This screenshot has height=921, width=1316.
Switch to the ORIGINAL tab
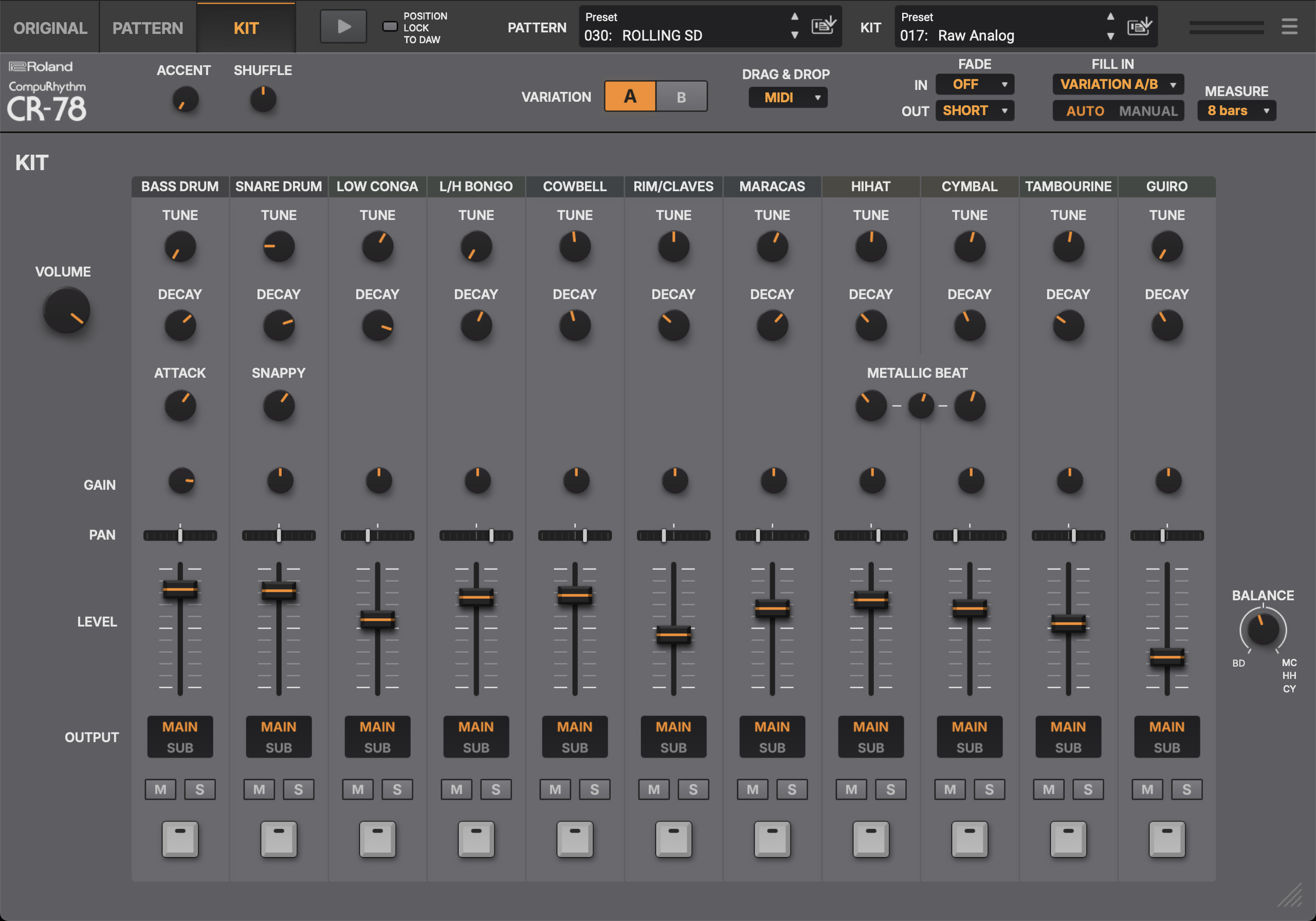coord(50,28)
